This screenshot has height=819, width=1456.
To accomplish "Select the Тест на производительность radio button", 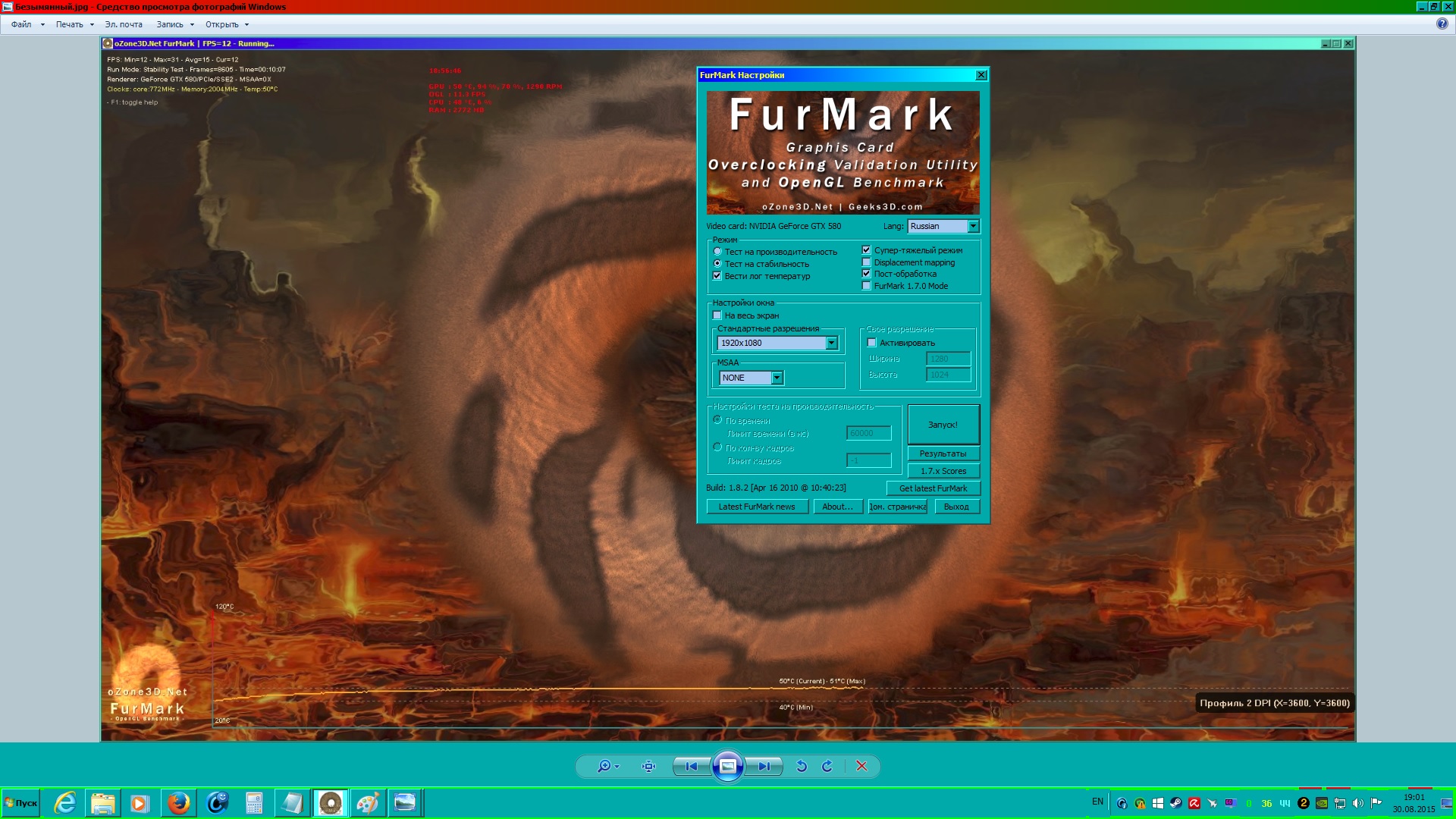I will [717, 252].
